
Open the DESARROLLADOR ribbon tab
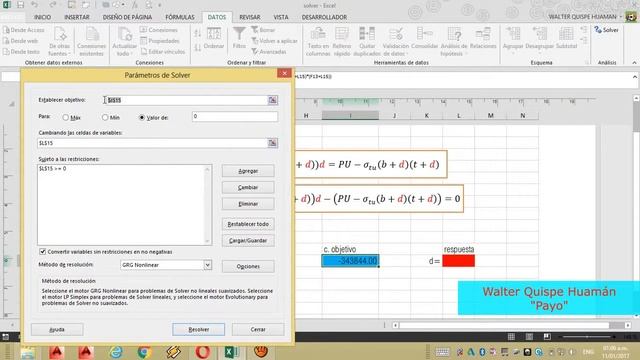324,17
